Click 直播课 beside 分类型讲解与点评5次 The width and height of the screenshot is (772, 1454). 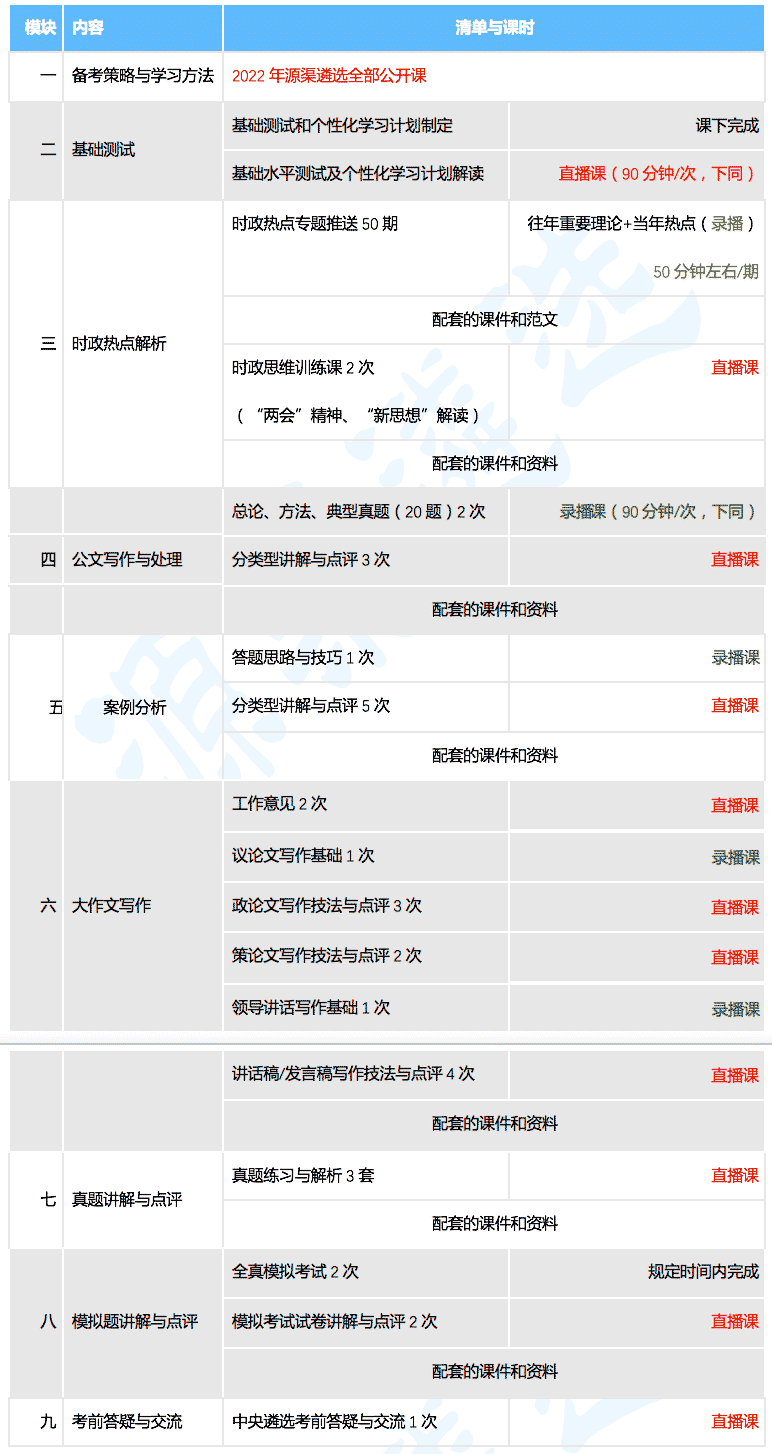pyautogui.click(x=735, y=706)
